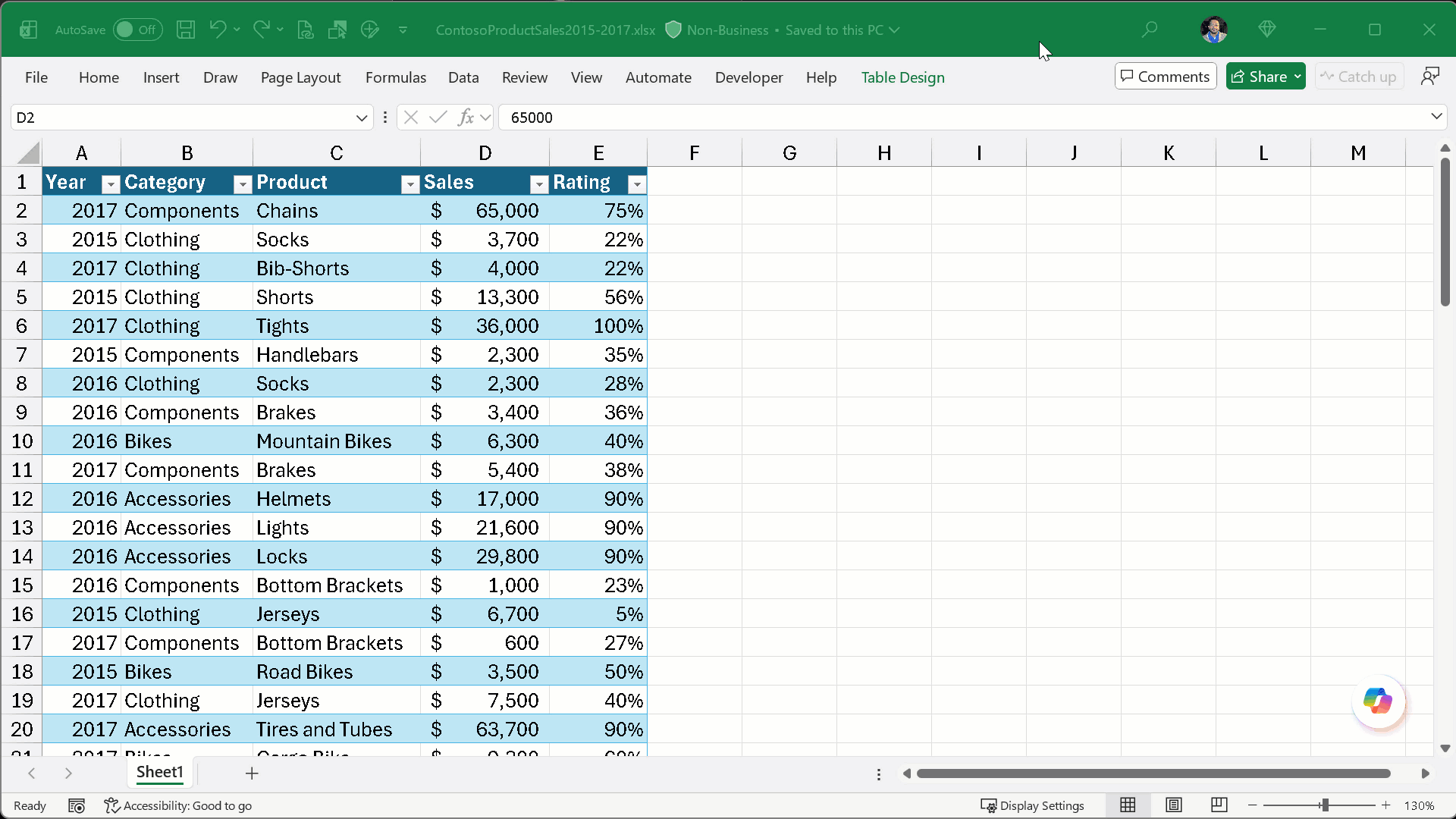The width and height of the screenshot is (1456, 819).
Task: Click the Comments button
Action: pos(1165,76)
